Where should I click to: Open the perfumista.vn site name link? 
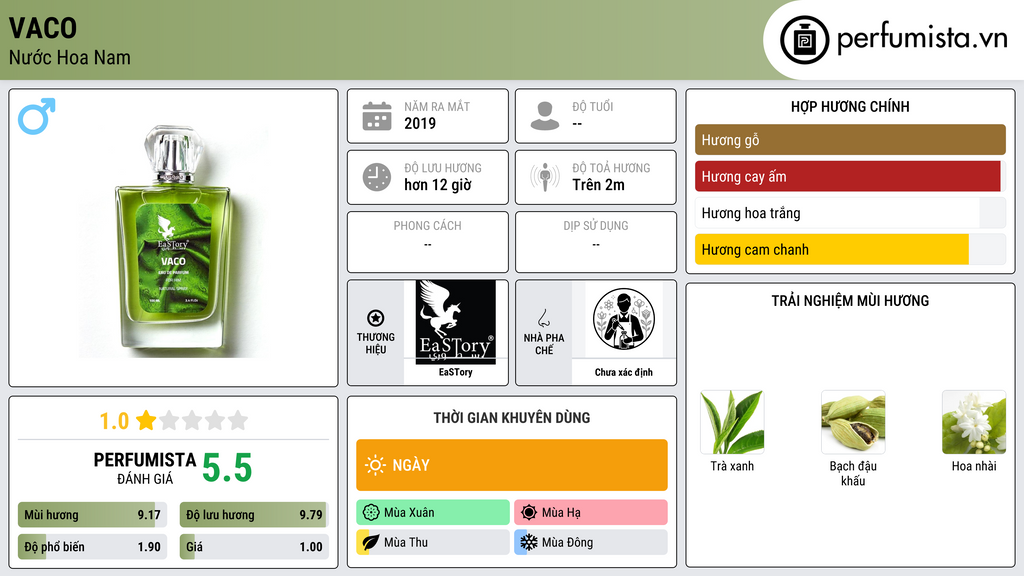pos(922,39)
